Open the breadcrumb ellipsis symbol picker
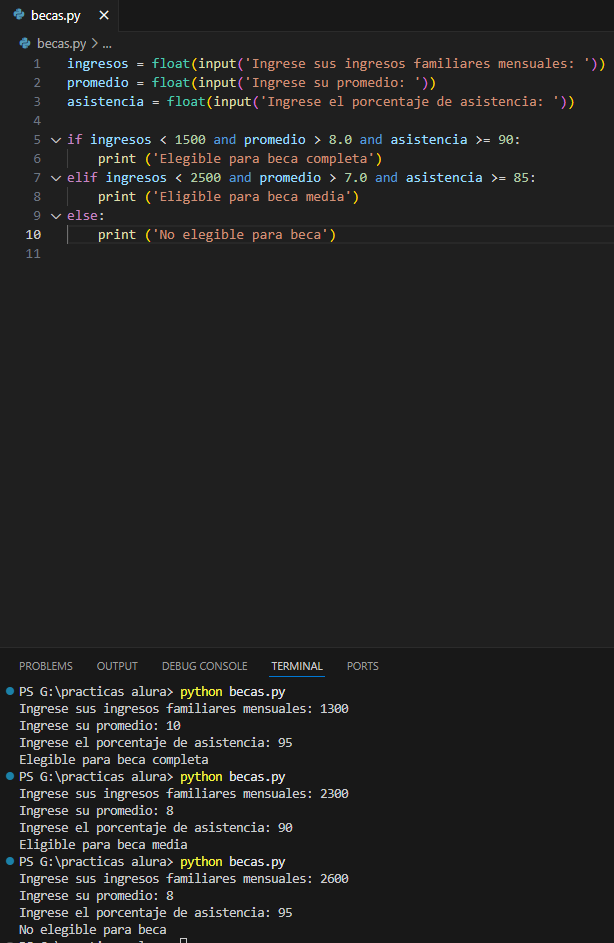Screen dimensions: 614x943 tap(107, 44)
